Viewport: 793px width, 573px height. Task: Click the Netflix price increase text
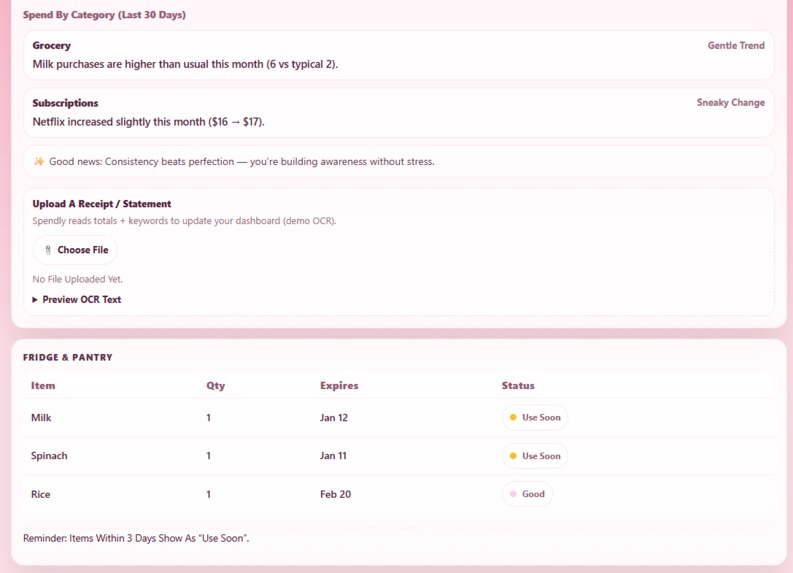148,122
